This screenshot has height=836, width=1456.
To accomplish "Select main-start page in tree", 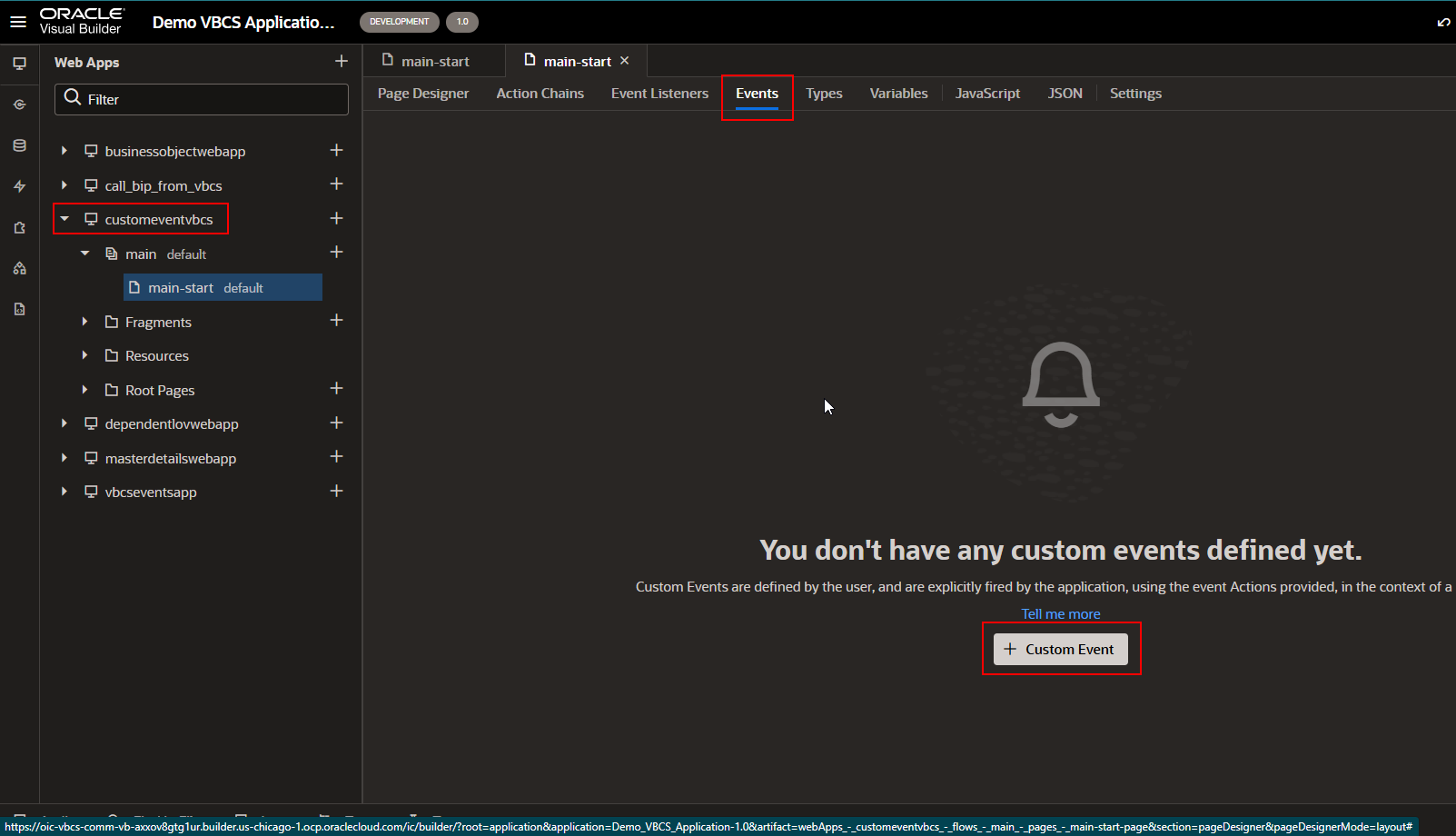I will 223,287.
